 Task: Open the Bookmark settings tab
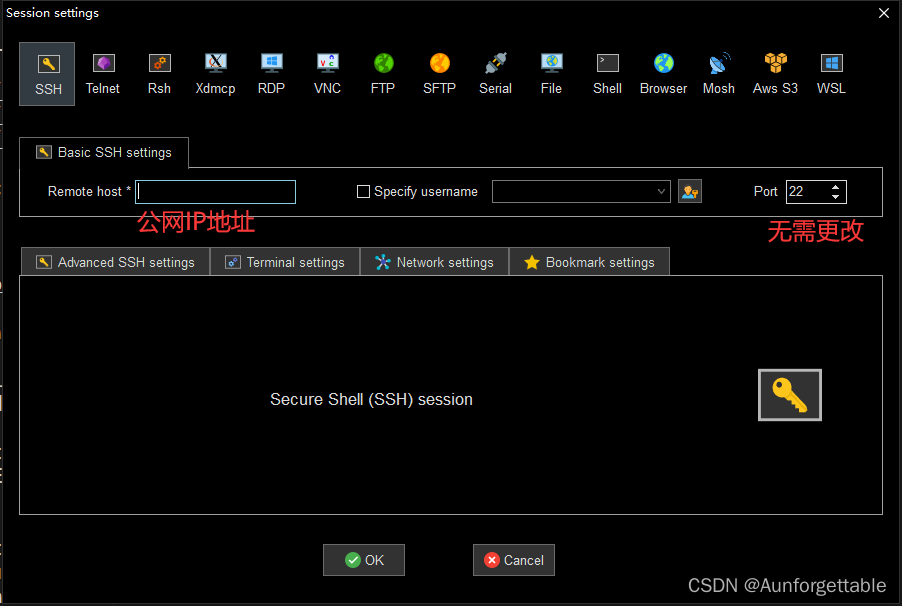coord(590,262)
